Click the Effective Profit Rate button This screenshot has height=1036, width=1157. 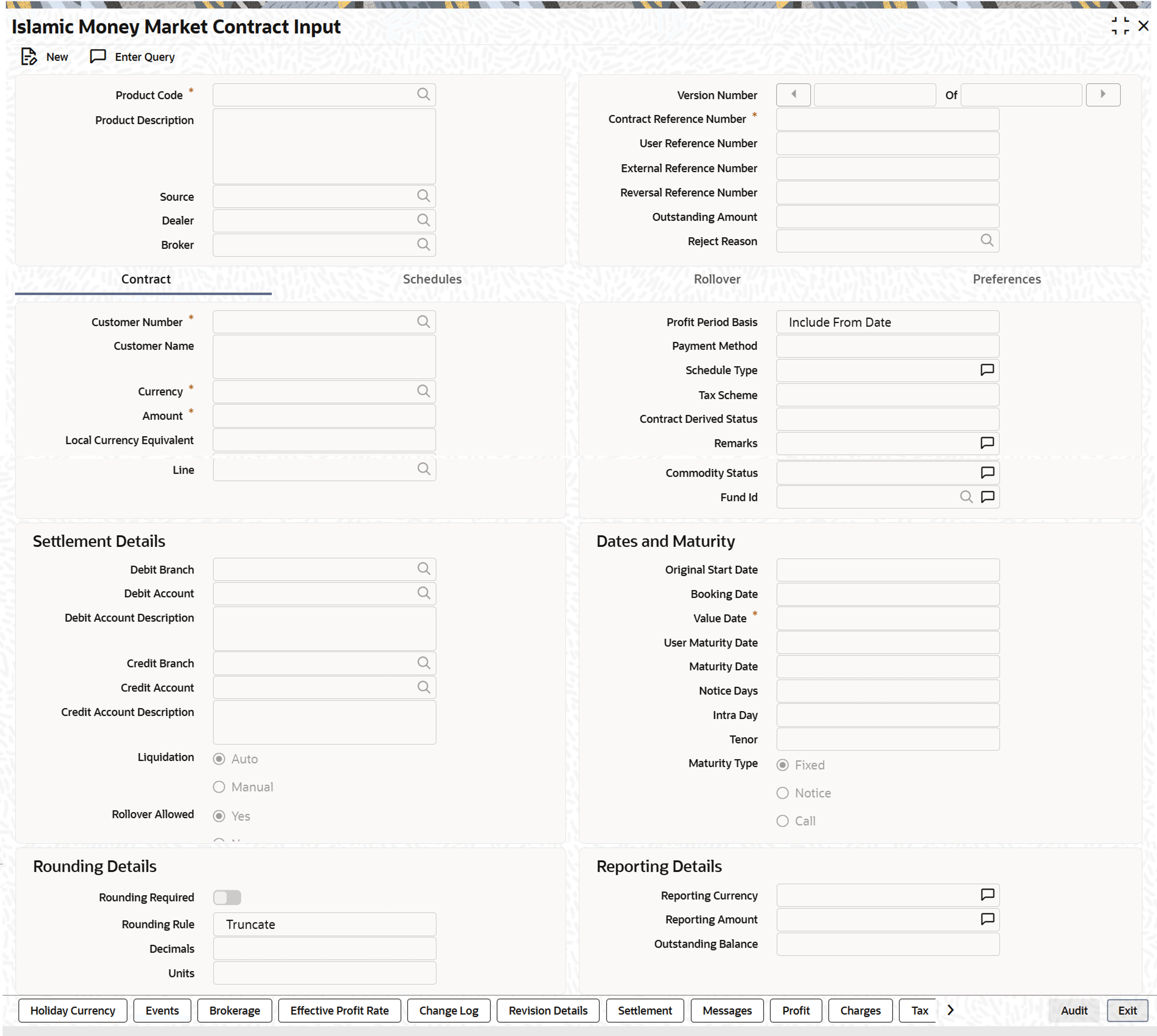click(x=339, y=1011)
